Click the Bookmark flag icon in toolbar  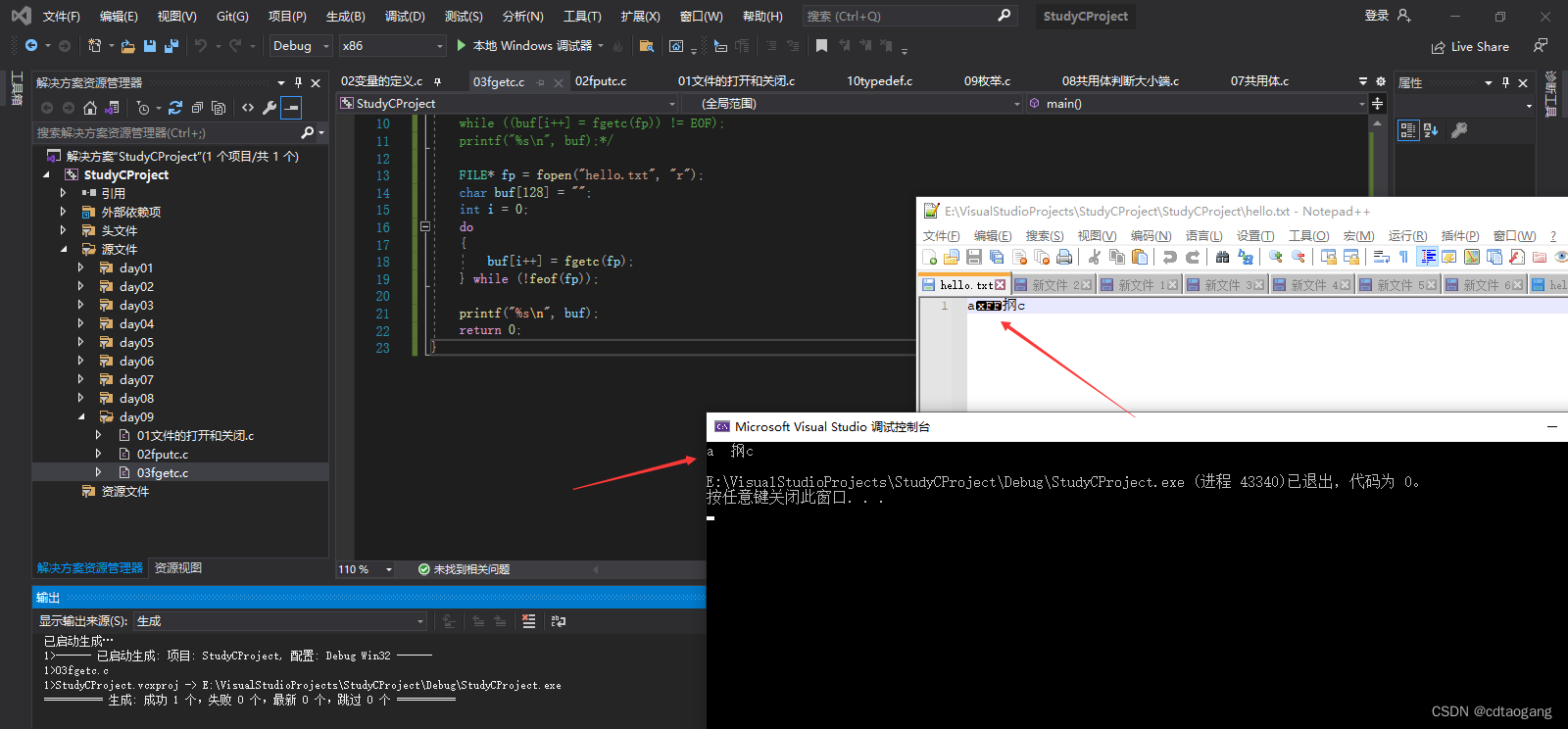pyautogui.click(x=821, y=46)
